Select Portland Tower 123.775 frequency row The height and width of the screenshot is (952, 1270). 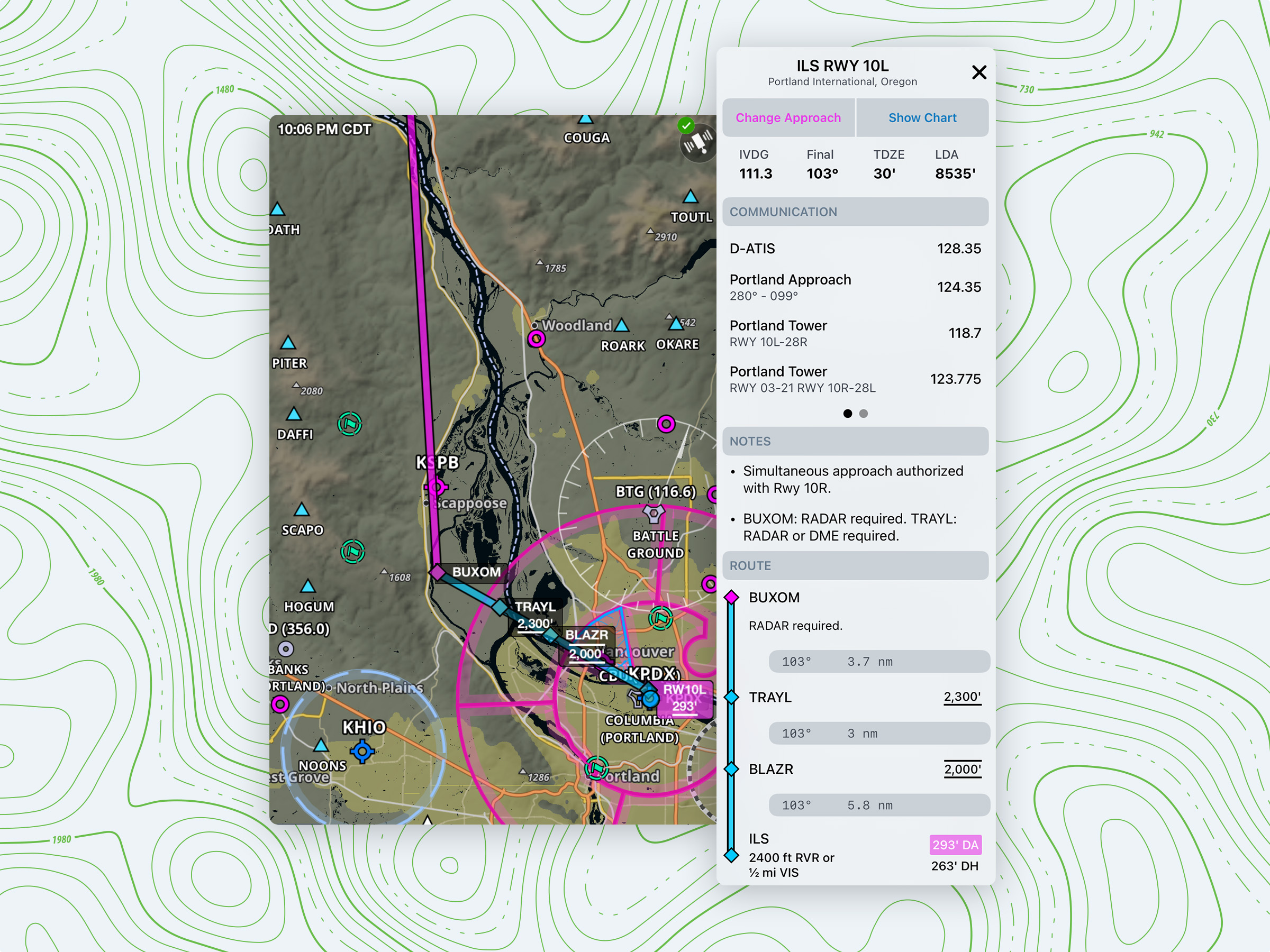point(856,379)
